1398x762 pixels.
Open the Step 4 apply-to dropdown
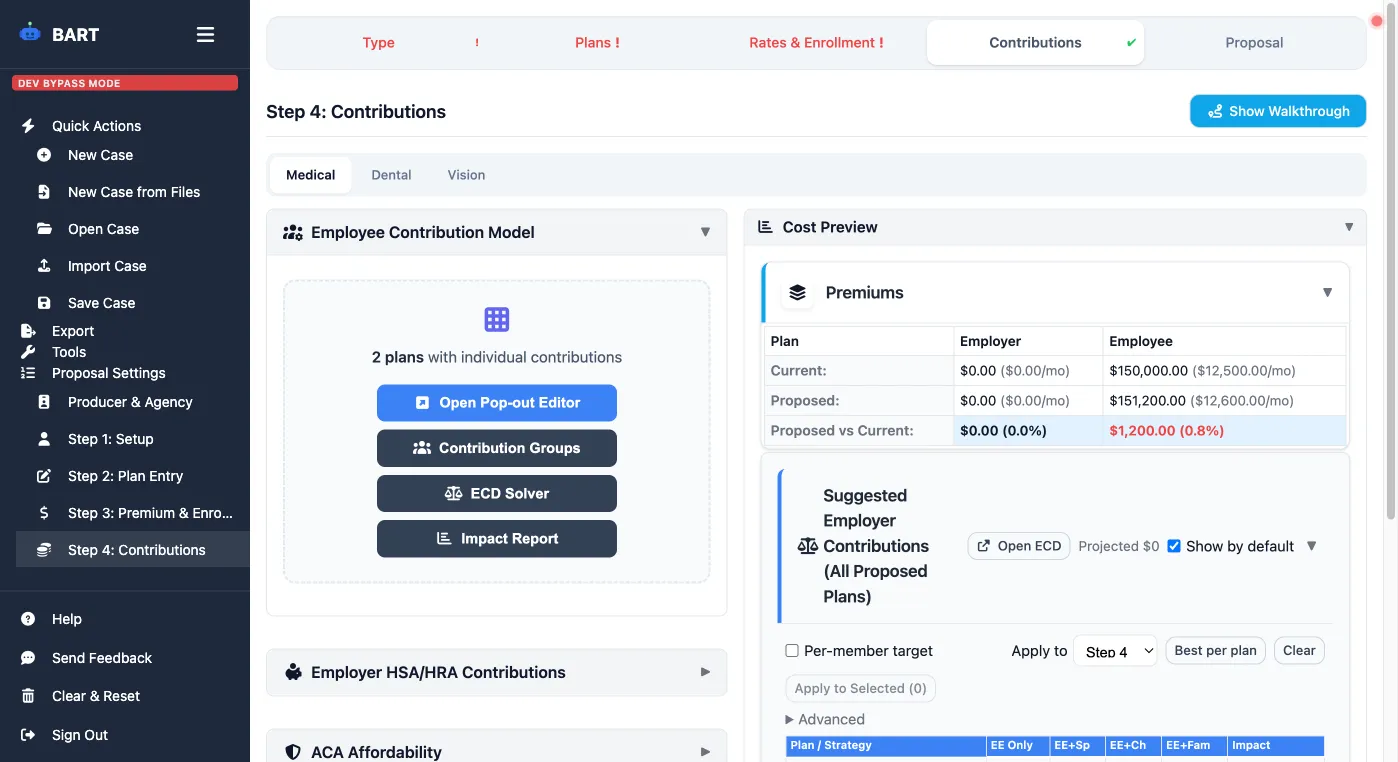[x=1115, y=650]
